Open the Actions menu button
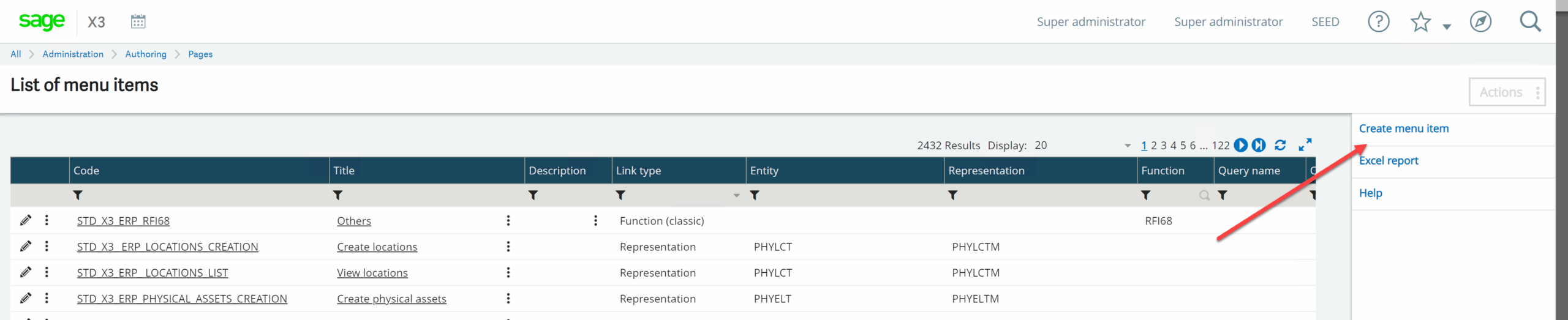The height and width of the screenshot is (320, 1568). [1507, 92]
